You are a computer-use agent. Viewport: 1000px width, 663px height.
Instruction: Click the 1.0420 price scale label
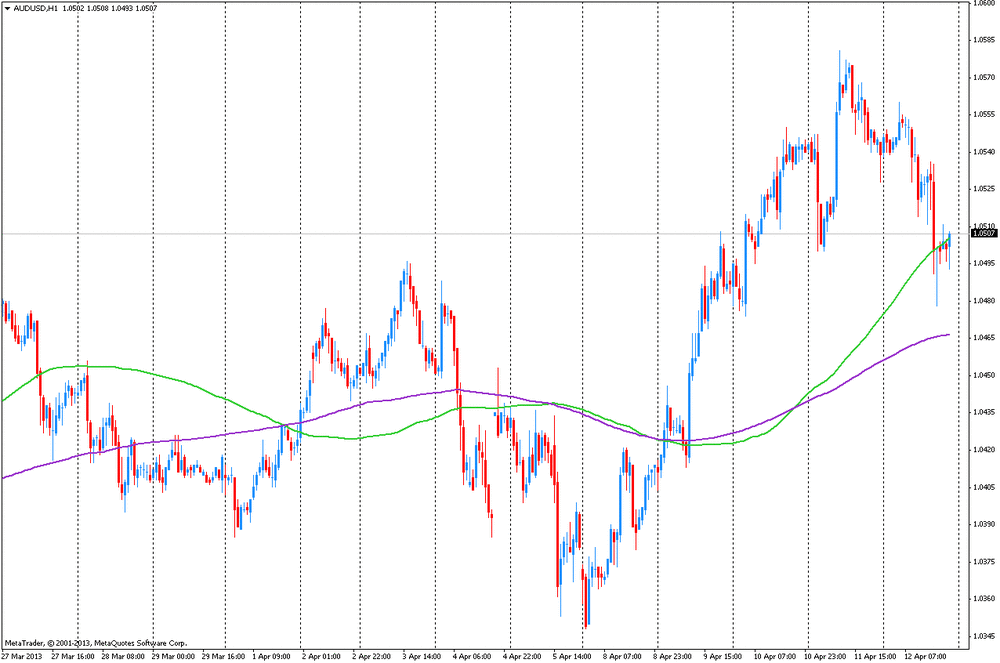point(985,450)
